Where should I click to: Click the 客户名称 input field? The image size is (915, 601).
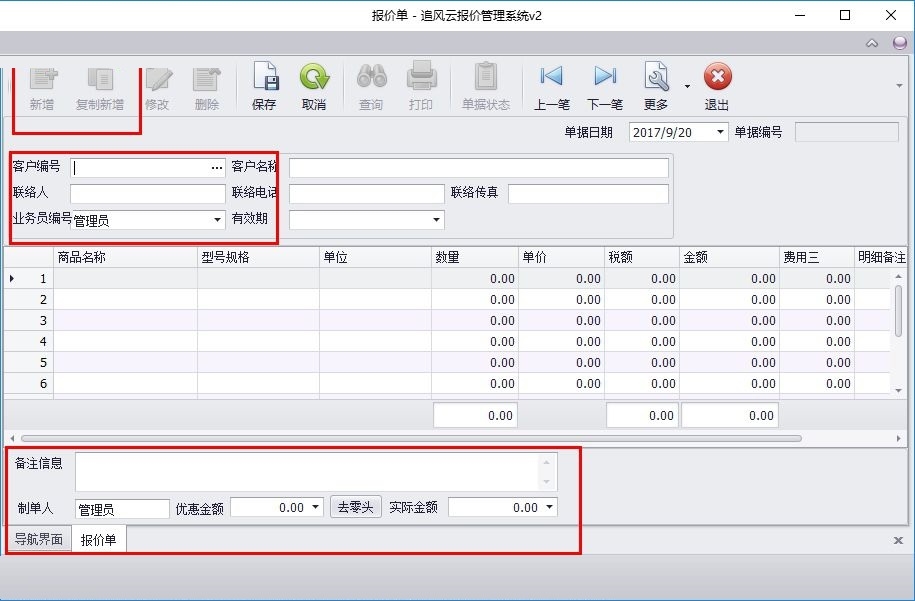pyautogui.click(x=479, y=167)
